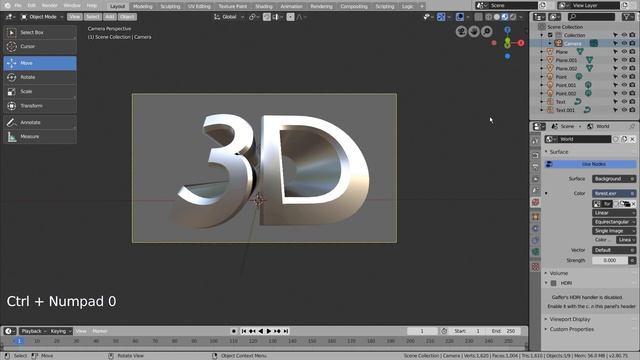Select the Cursor tool
The width and height of the screenshot is (640, 360).
(x=40, y=47)
